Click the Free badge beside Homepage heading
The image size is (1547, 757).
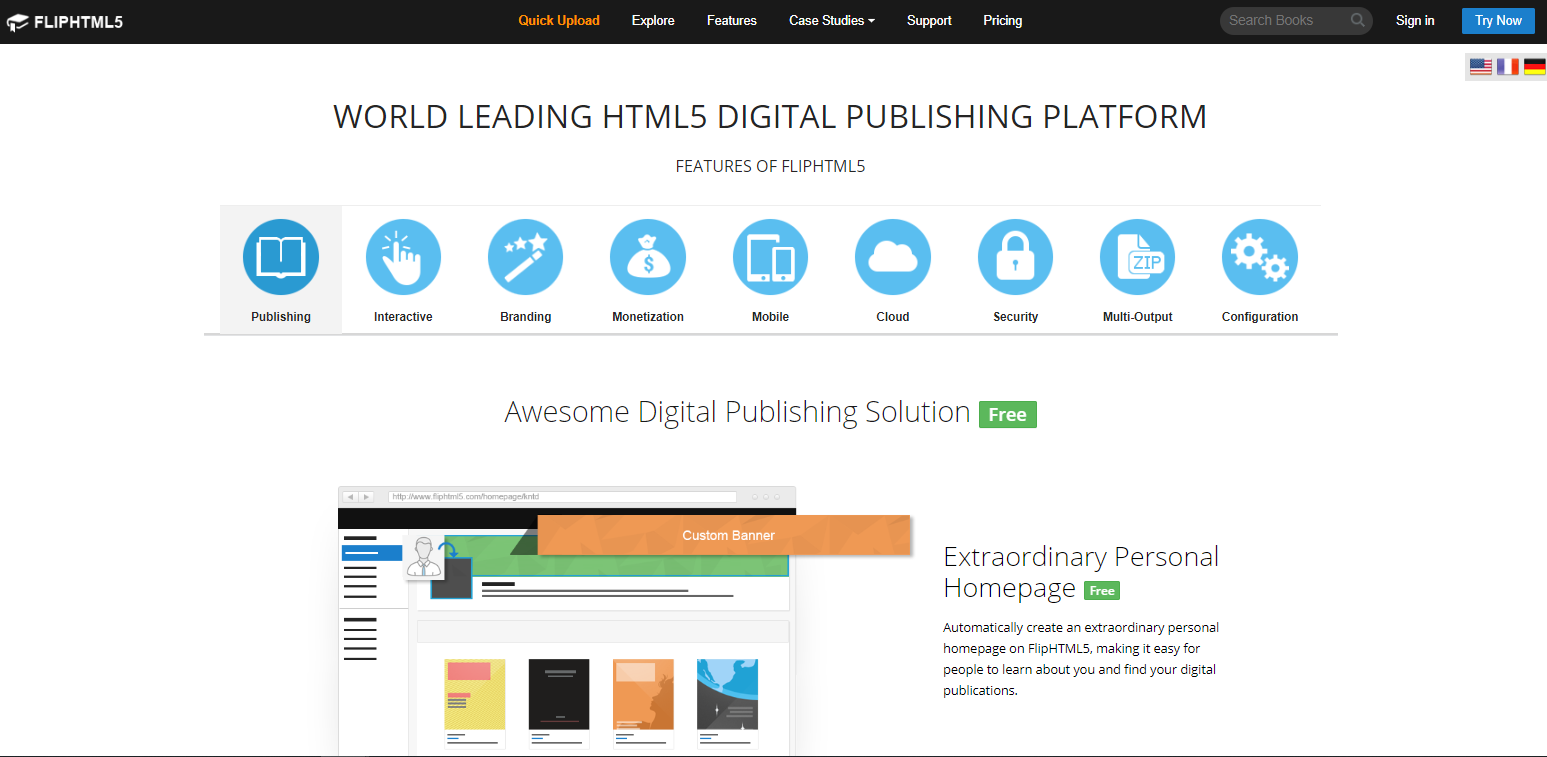click(x=1102, y=591)
